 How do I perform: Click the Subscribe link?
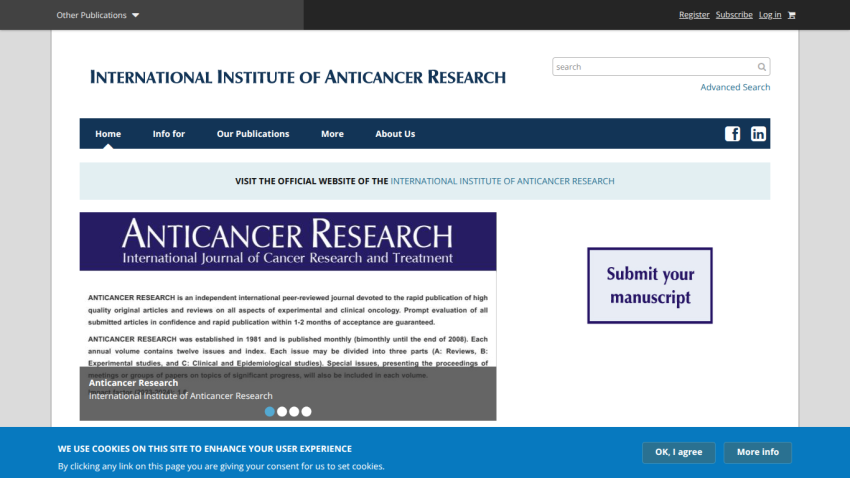point(734,15)
